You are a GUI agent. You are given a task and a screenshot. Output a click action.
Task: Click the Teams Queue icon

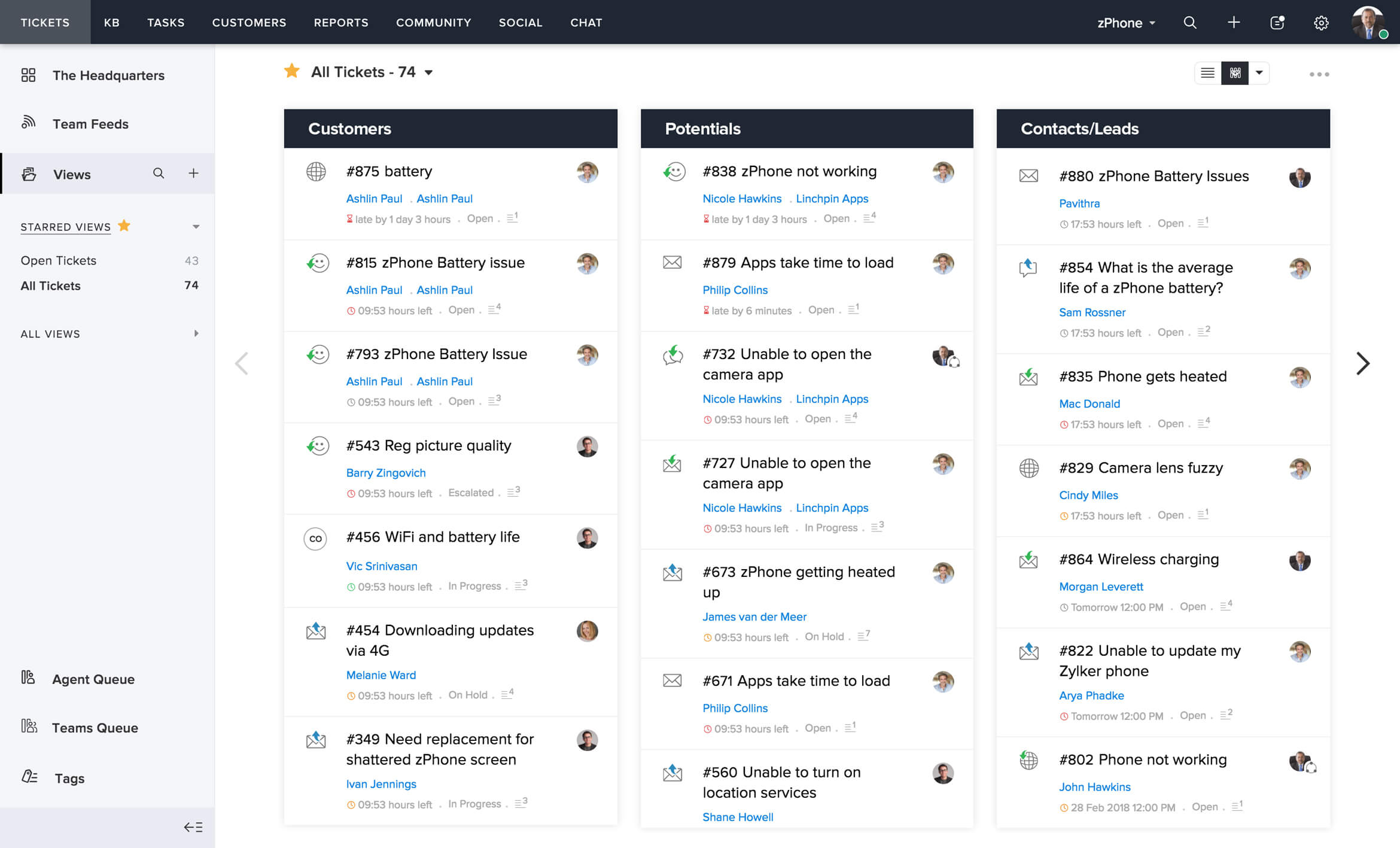click(x=28, y=727)
